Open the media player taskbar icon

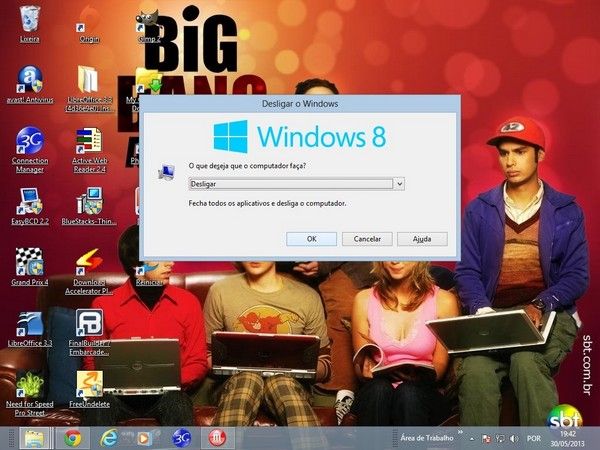click(144, 438)
